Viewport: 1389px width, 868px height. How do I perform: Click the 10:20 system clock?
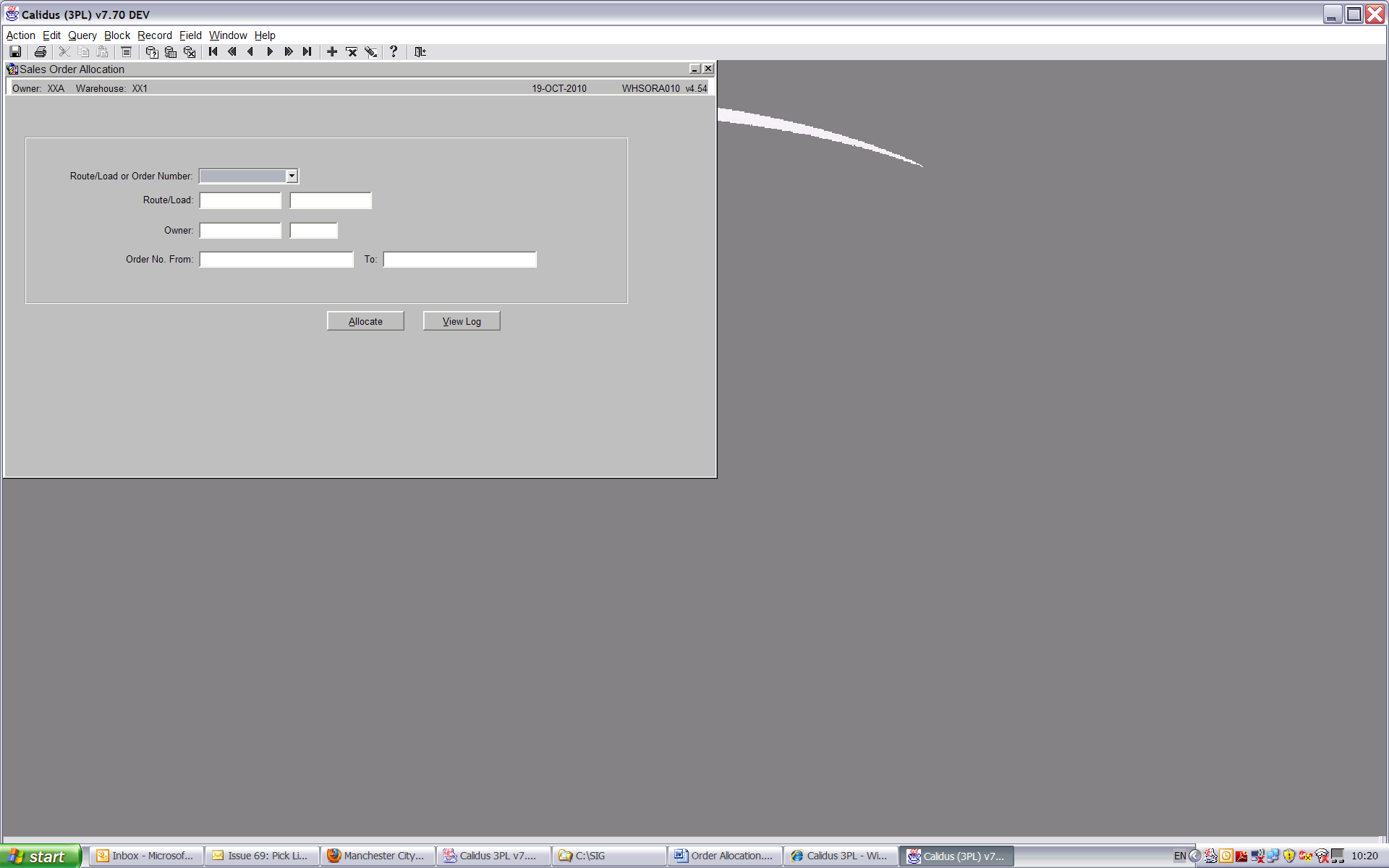pyautogui.click(x=1364, y=856)
